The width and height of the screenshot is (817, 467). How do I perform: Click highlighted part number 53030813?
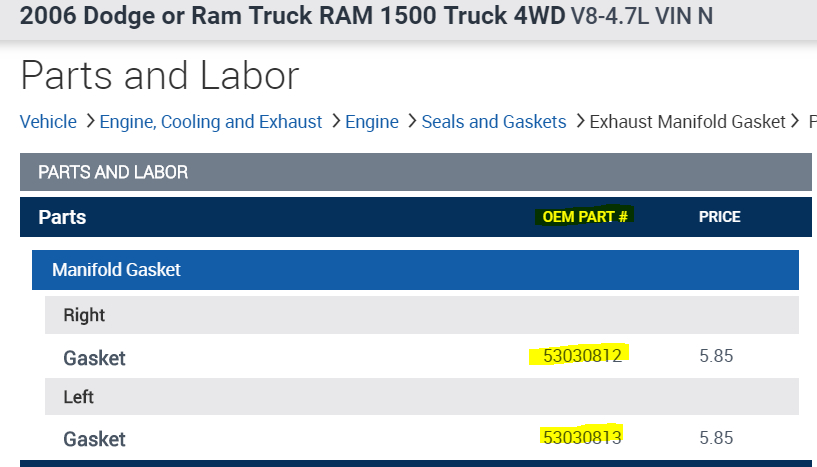tap(582, 437)
